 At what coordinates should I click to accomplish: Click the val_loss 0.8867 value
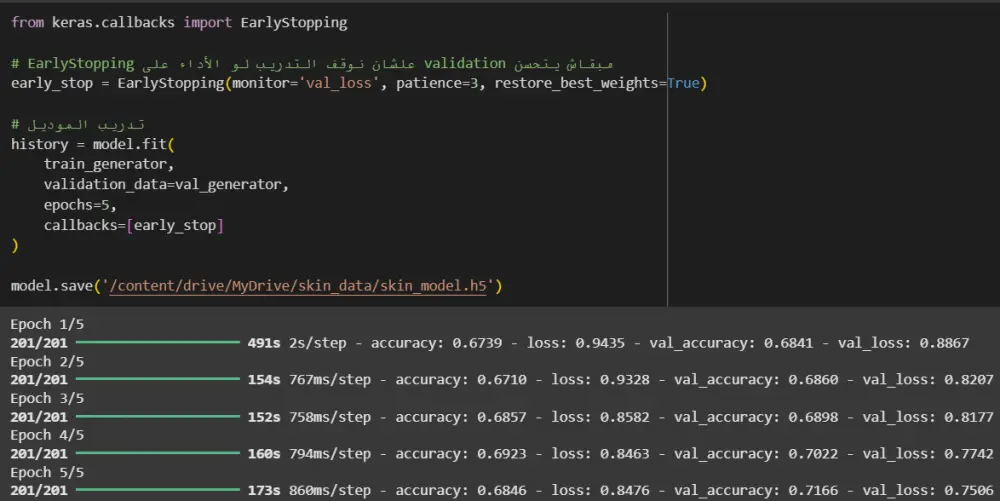pos(944,343)
